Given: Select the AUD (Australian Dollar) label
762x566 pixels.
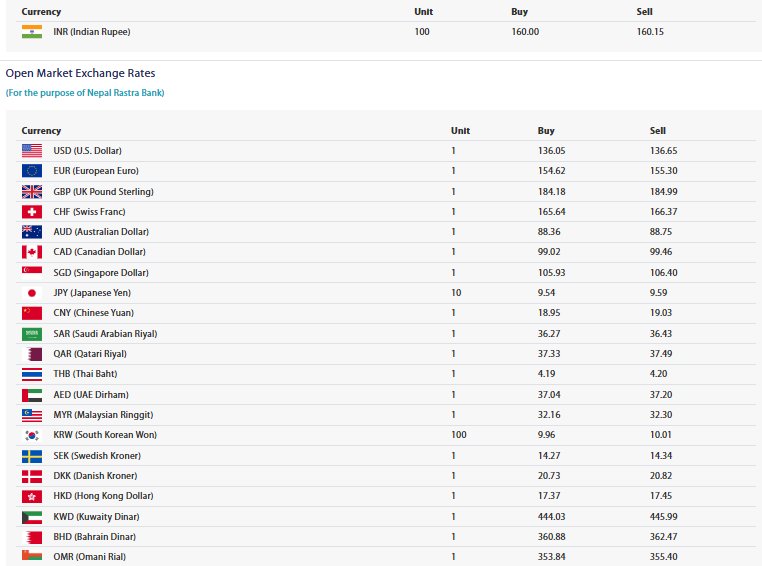Looking at the screenshot, I should (x=101, y=232).
